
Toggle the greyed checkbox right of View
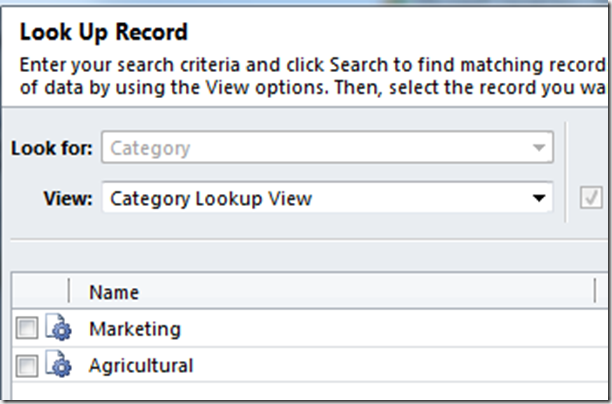(590, 198)
